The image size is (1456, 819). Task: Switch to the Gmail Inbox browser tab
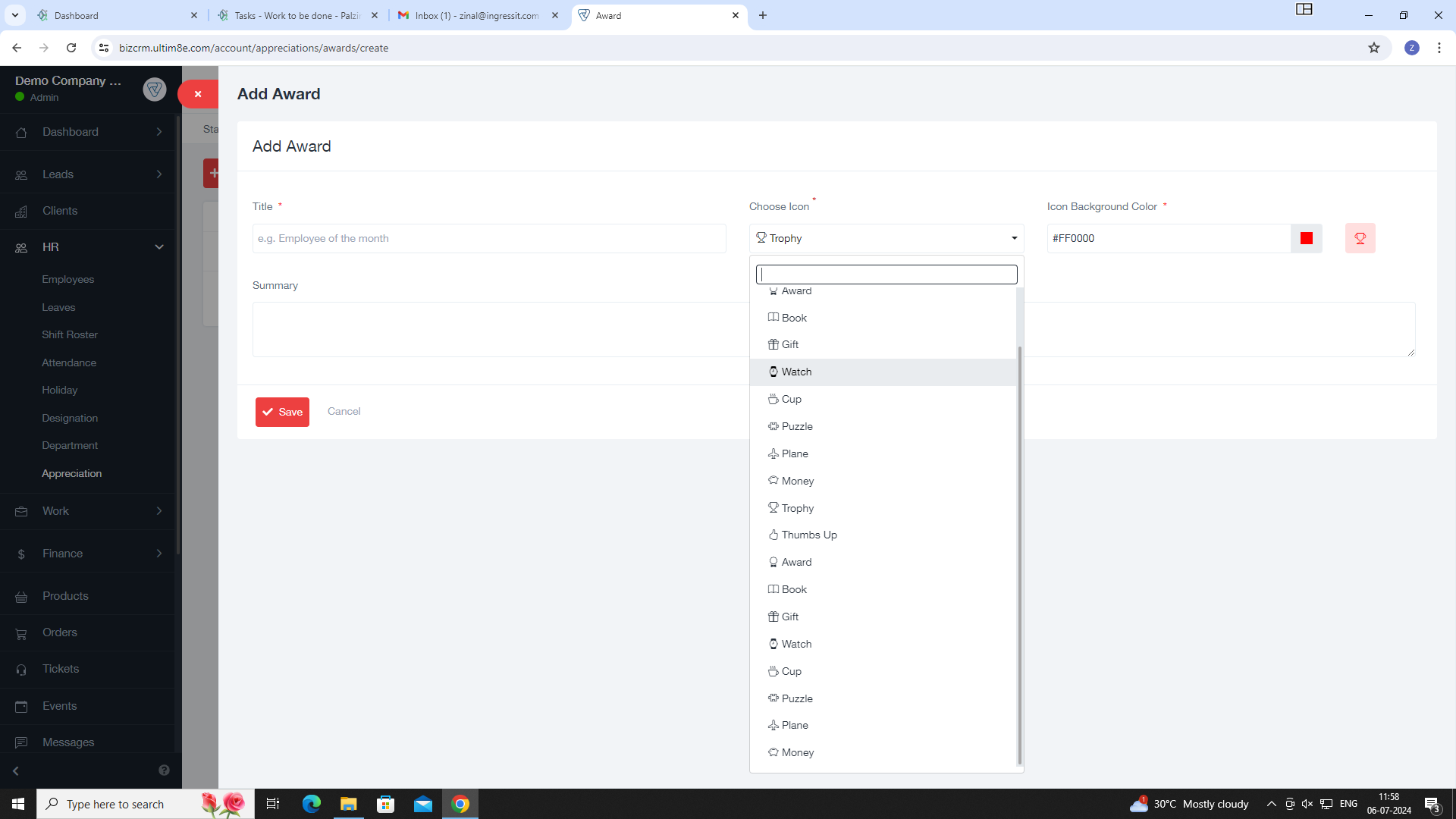tap(479, 15)
